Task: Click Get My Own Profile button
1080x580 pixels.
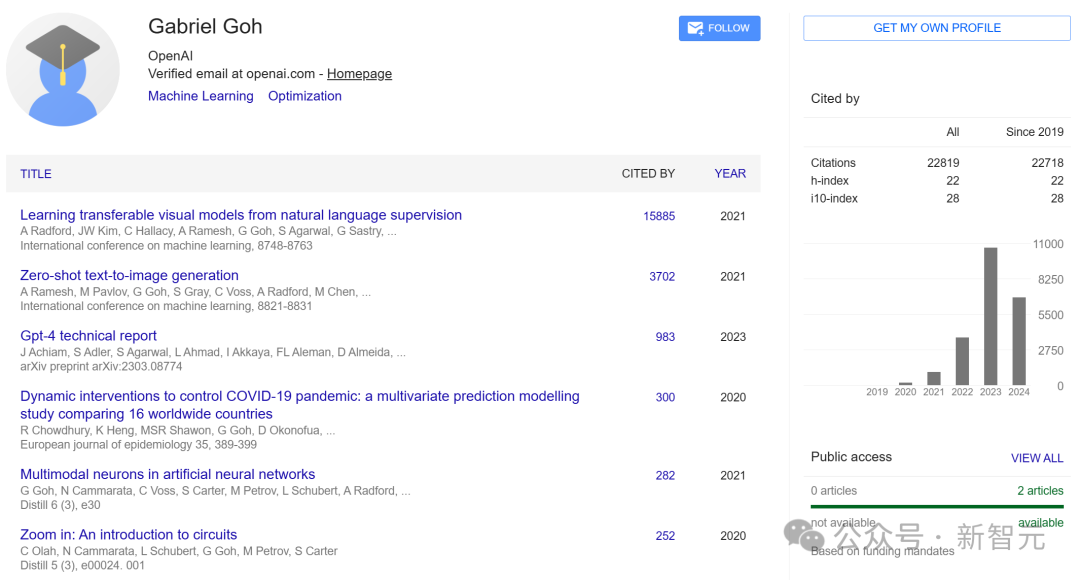Action: tap(937, 28)
